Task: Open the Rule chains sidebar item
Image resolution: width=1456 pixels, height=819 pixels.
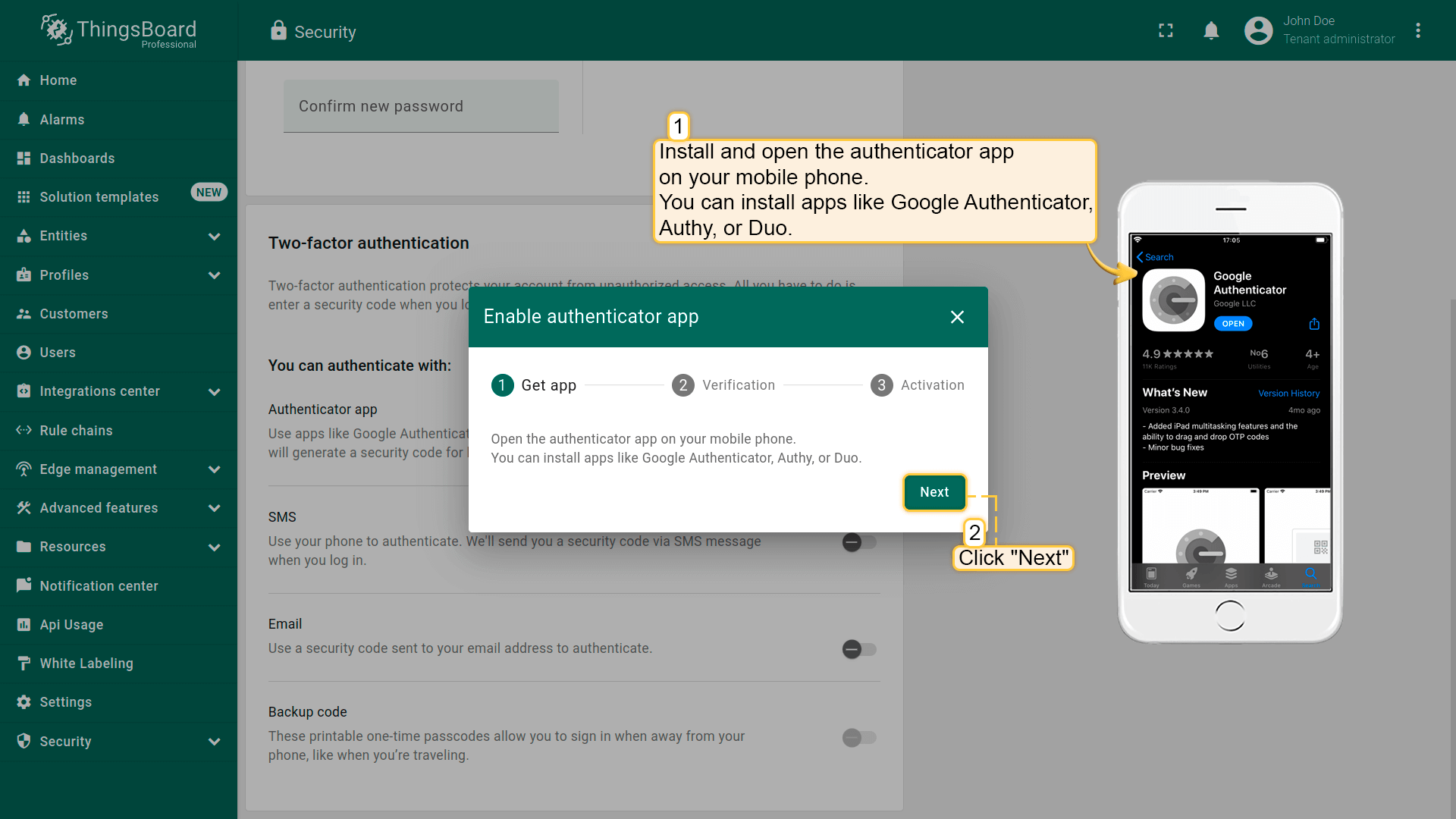Action: click(76, 431)
